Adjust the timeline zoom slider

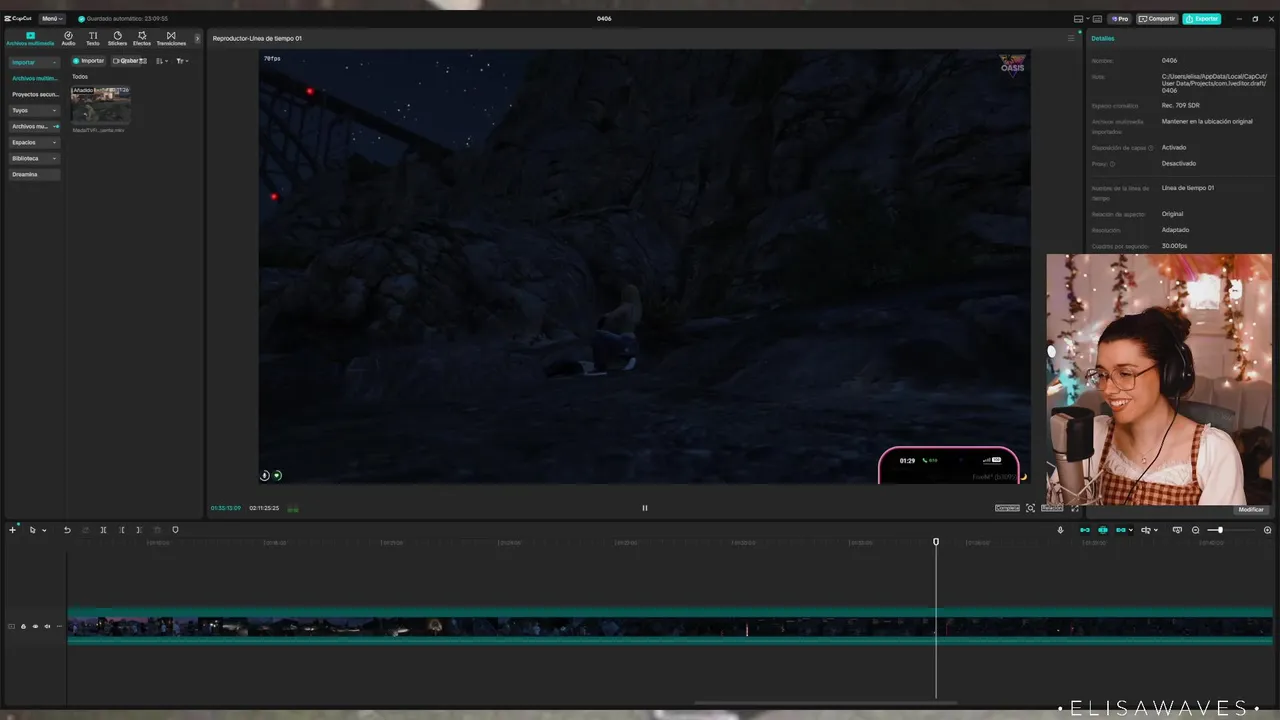pyautogui.click(x=1219, y=530)
